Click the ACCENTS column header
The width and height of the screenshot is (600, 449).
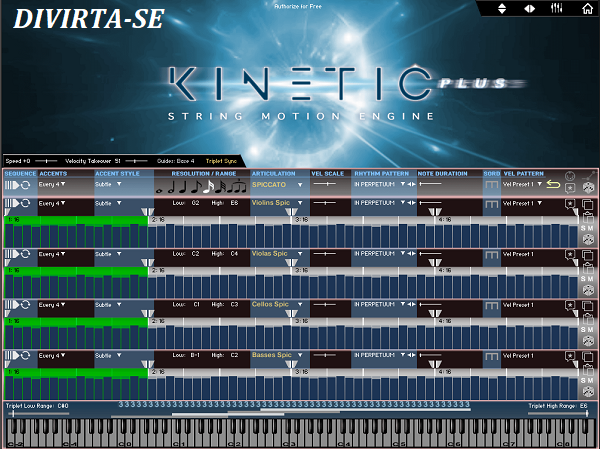coord(53,174)
